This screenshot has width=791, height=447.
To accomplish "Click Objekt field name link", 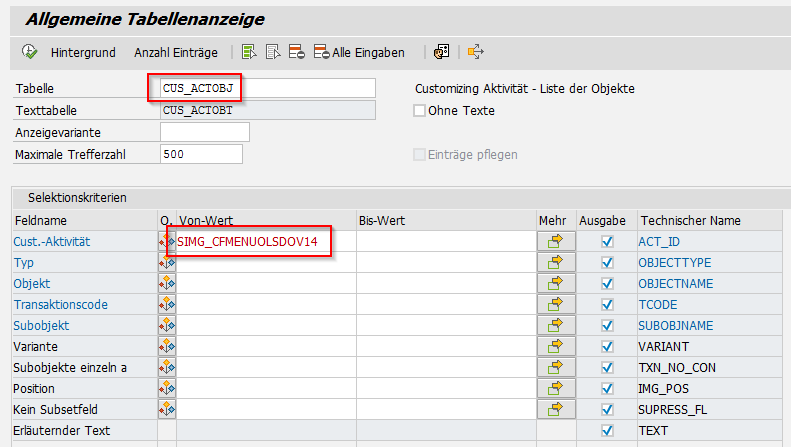I will (x=32, y=284).
